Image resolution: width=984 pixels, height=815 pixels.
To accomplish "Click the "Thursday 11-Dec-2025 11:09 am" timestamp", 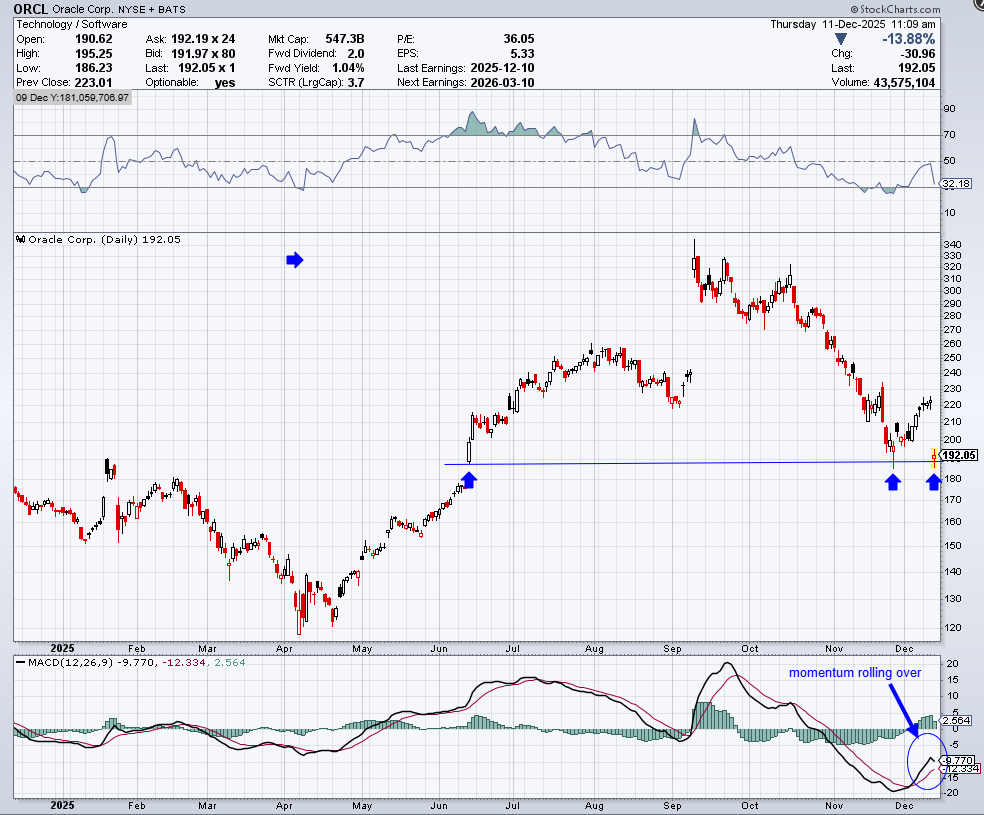I will click(x=853, y=24).
